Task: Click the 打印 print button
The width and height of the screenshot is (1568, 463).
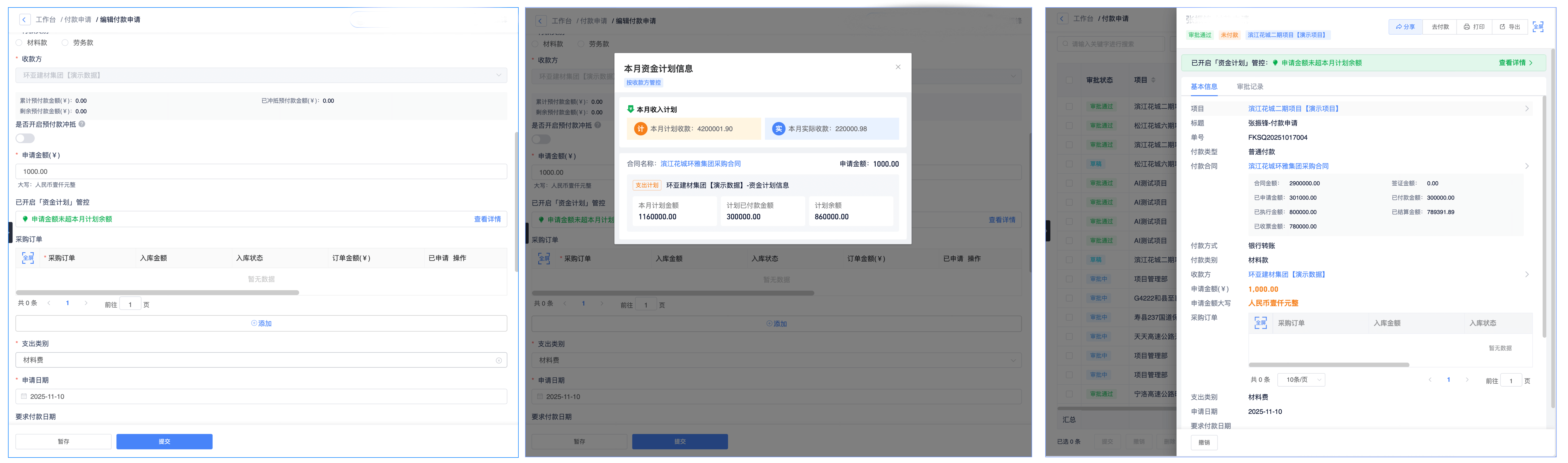Action: pyautogui.click(x=1474, y=27)
